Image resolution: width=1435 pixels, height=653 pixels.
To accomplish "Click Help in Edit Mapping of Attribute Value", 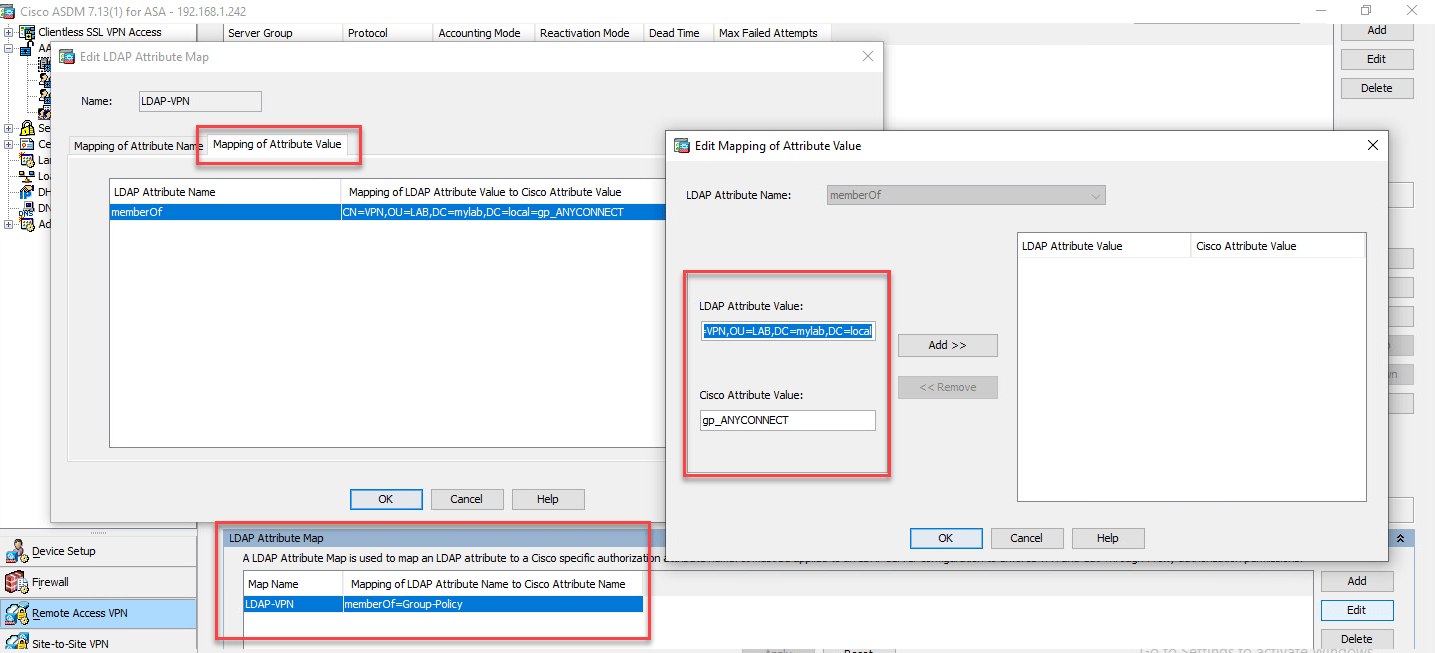I will [1107, 538].
